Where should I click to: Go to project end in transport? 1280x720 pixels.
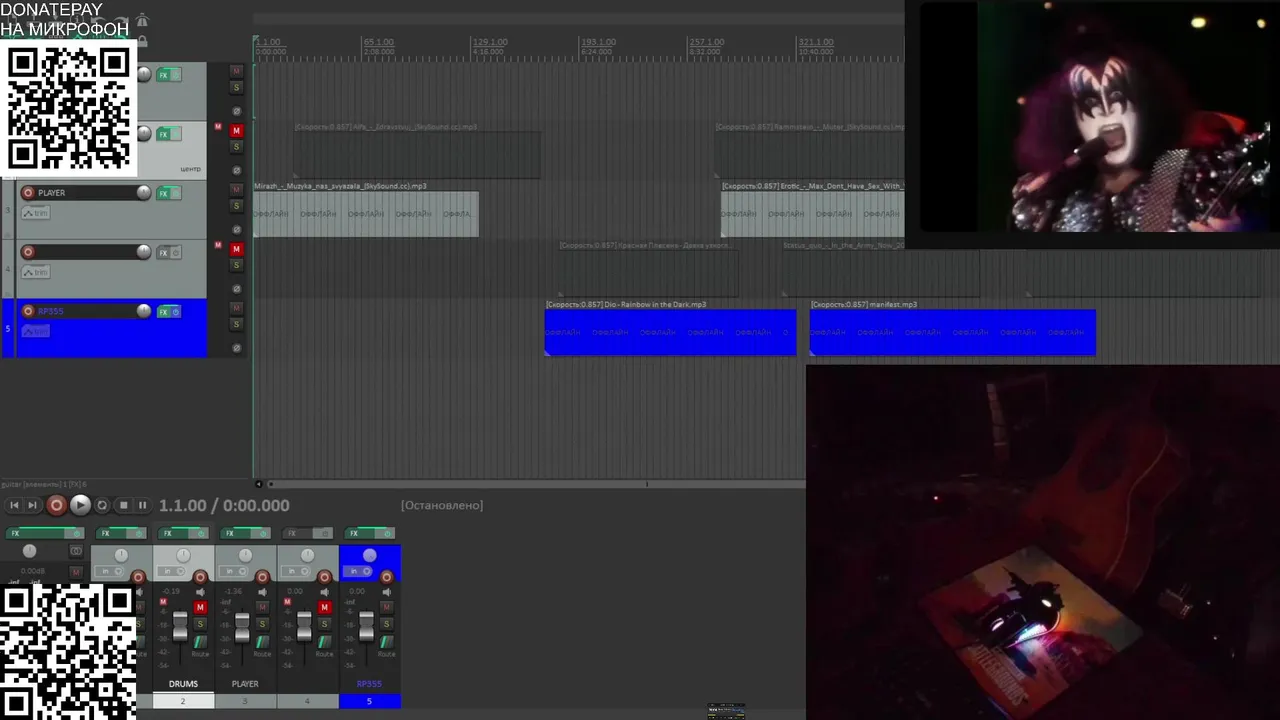tap(32, 505)
